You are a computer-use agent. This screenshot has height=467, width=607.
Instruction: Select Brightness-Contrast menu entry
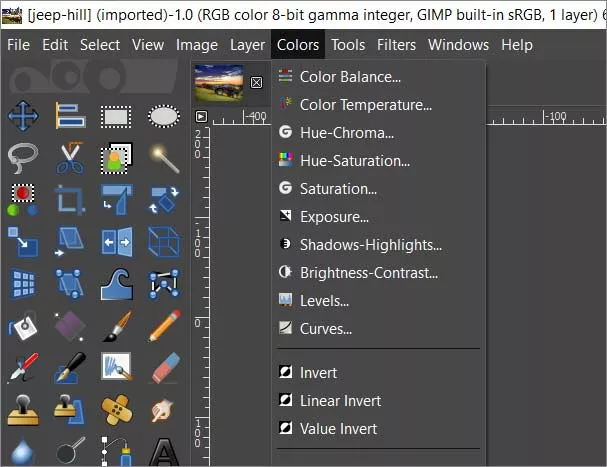tap(368, 273)
